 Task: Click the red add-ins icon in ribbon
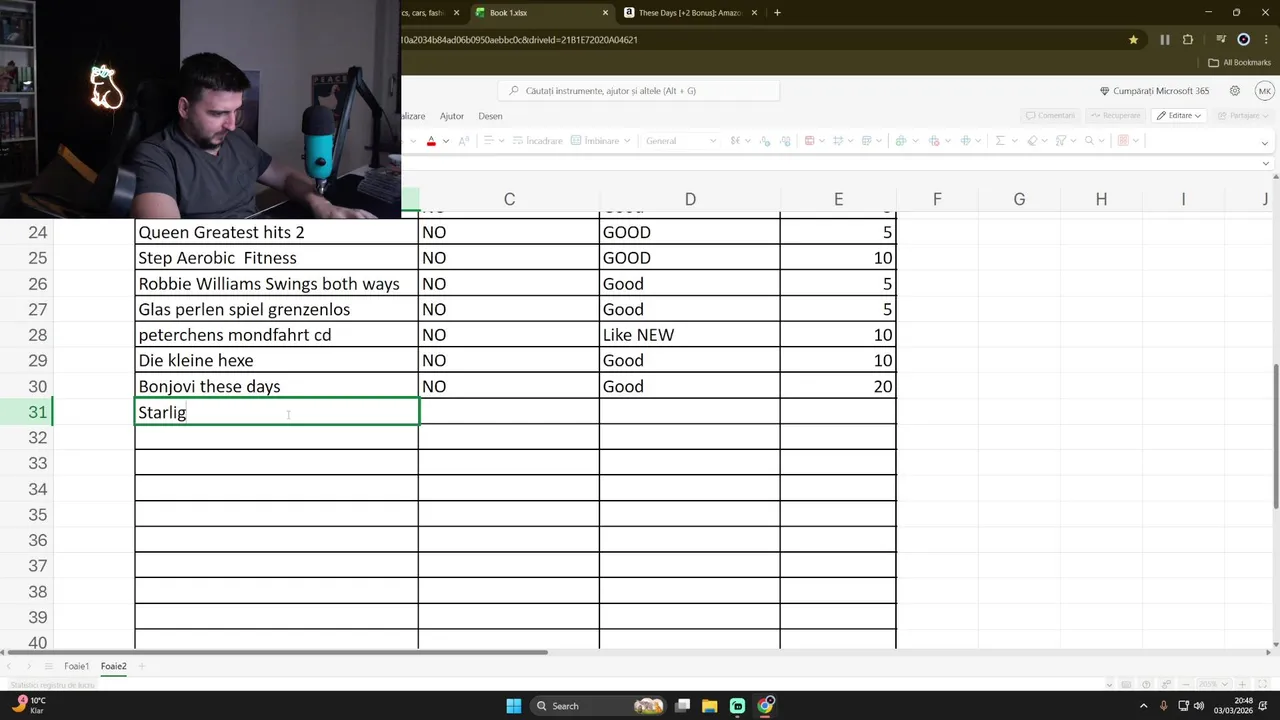click(1123, 141)
